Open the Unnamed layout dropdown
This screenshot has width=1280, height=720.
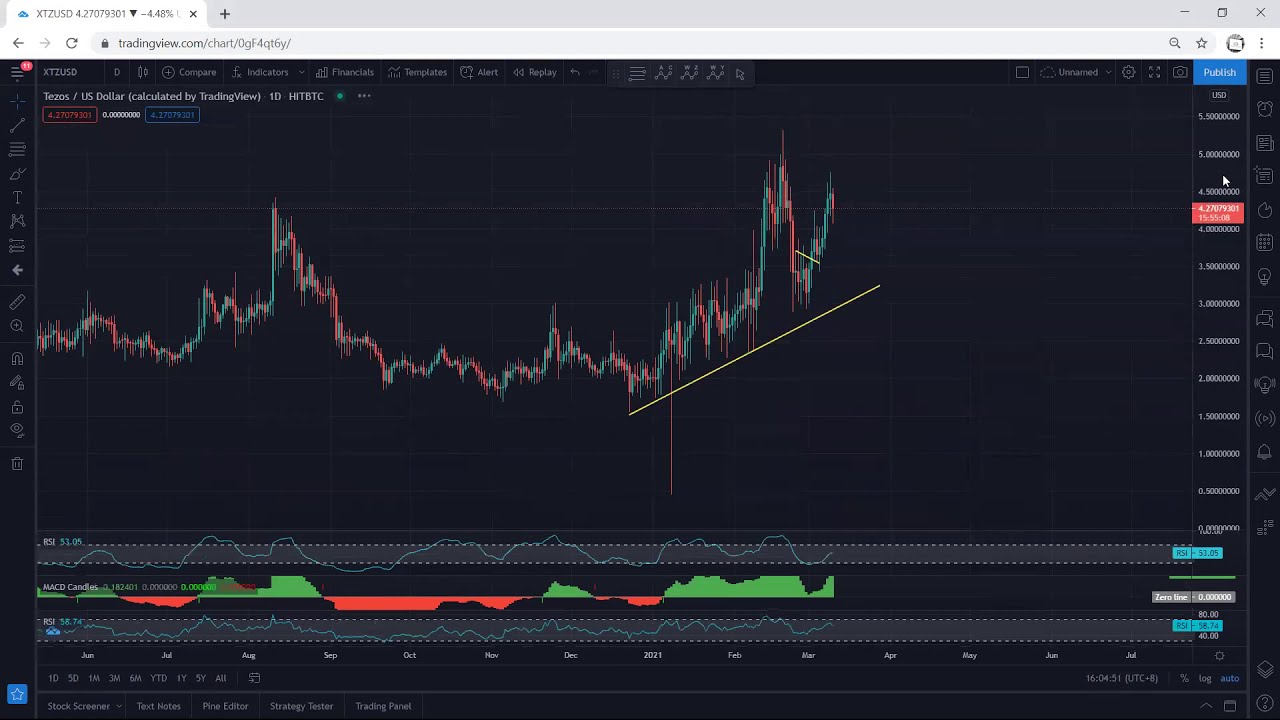tap(1076, 72)
